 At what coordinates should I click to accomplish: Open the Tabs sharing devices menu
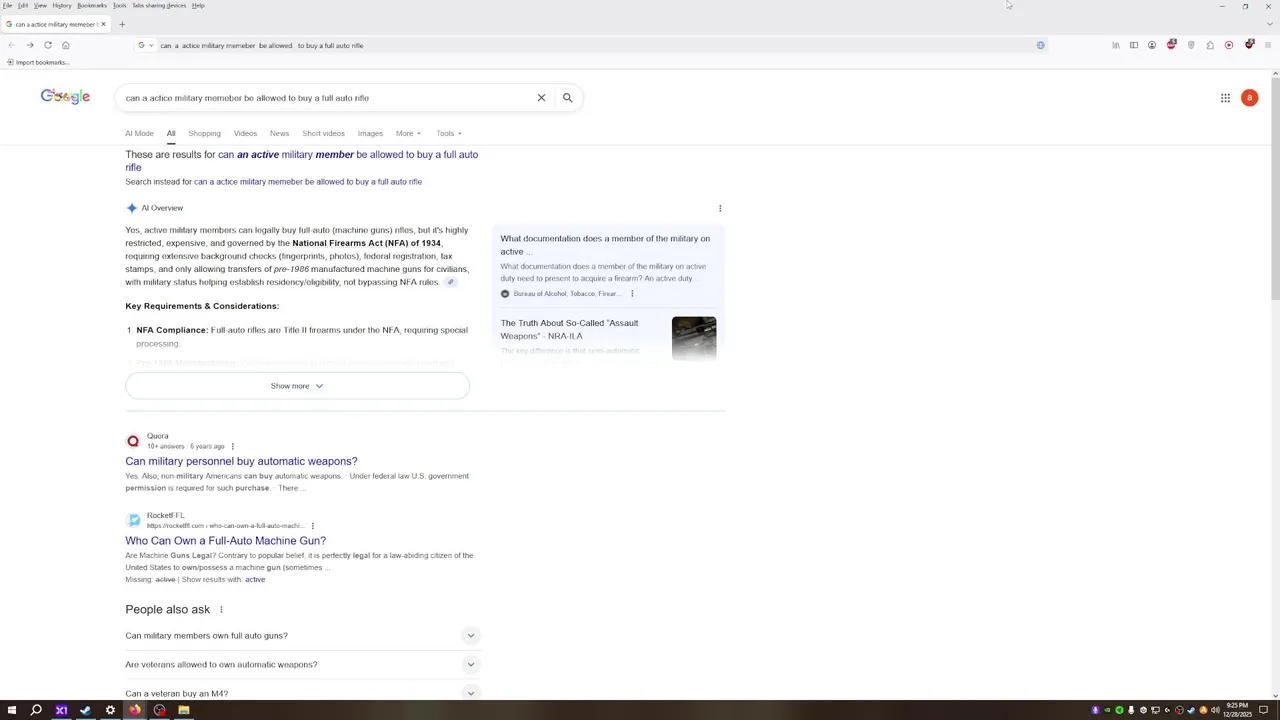coord(159,5)
